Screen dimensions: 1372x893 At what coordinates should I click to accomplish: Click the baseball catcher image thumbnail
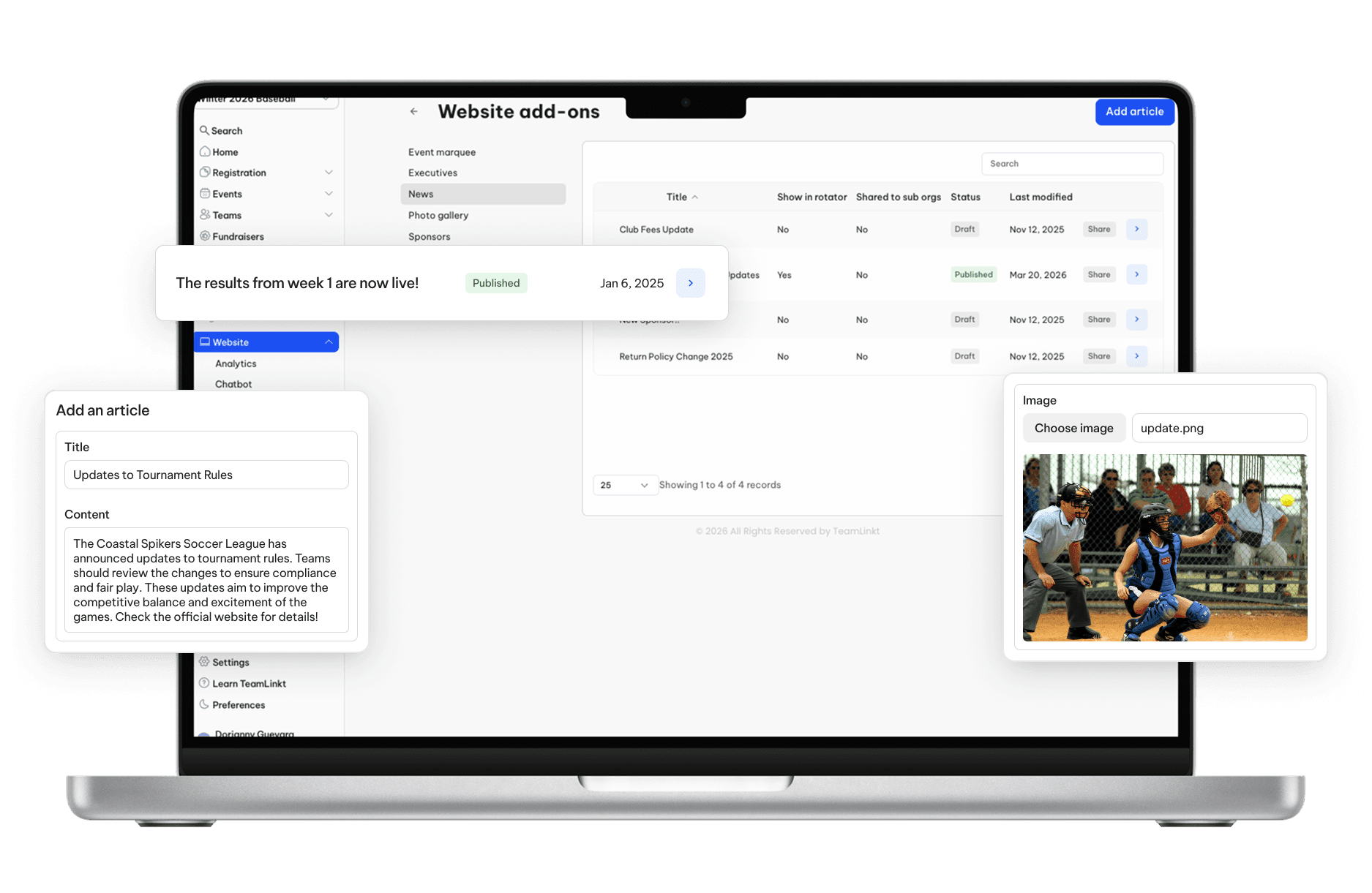click(x=1165, y=548)
